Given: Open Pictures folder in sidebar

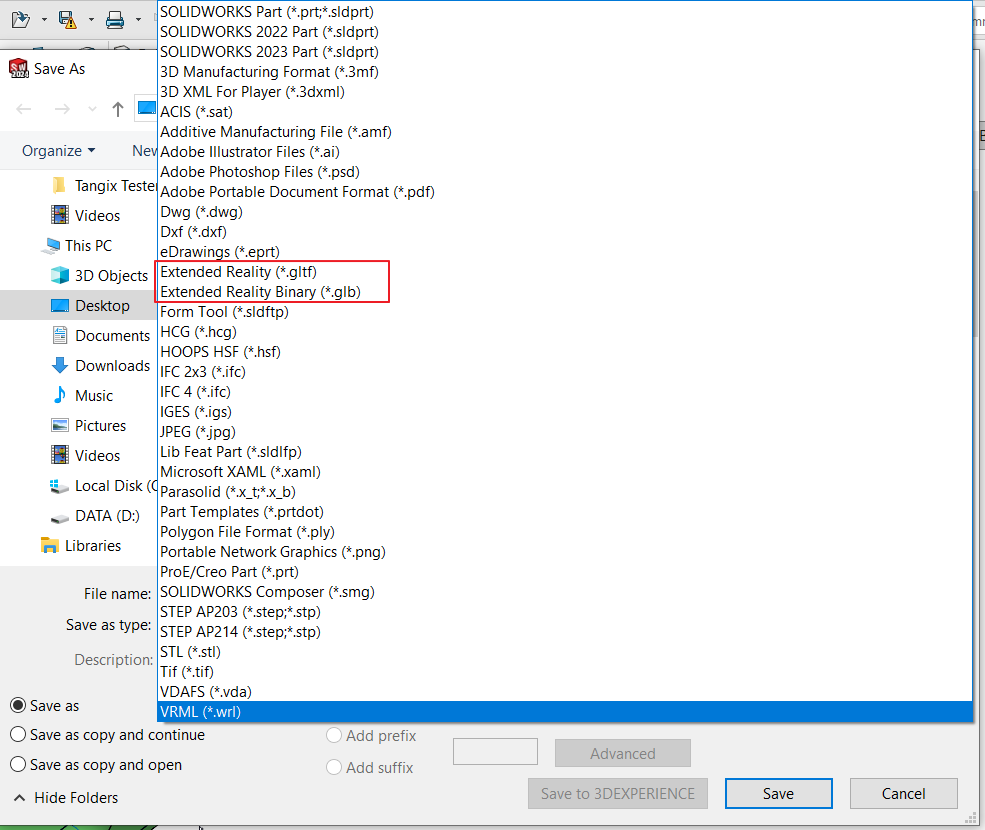Looking at the screenshot, I should [x=88, y=425].
